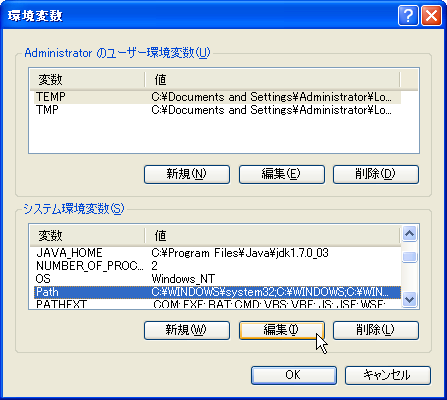Sort user variables by 変数 column header
The height and width of the screenshot is (400, 447).
tap(87, 80)
